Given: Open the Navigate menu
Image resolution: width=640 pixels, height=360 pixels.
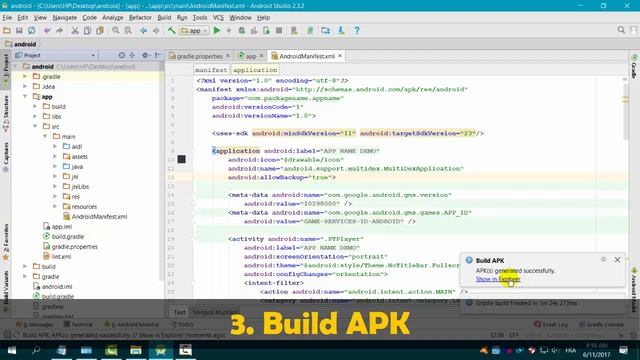Looking at the screenshot, I should coord(64,18).
